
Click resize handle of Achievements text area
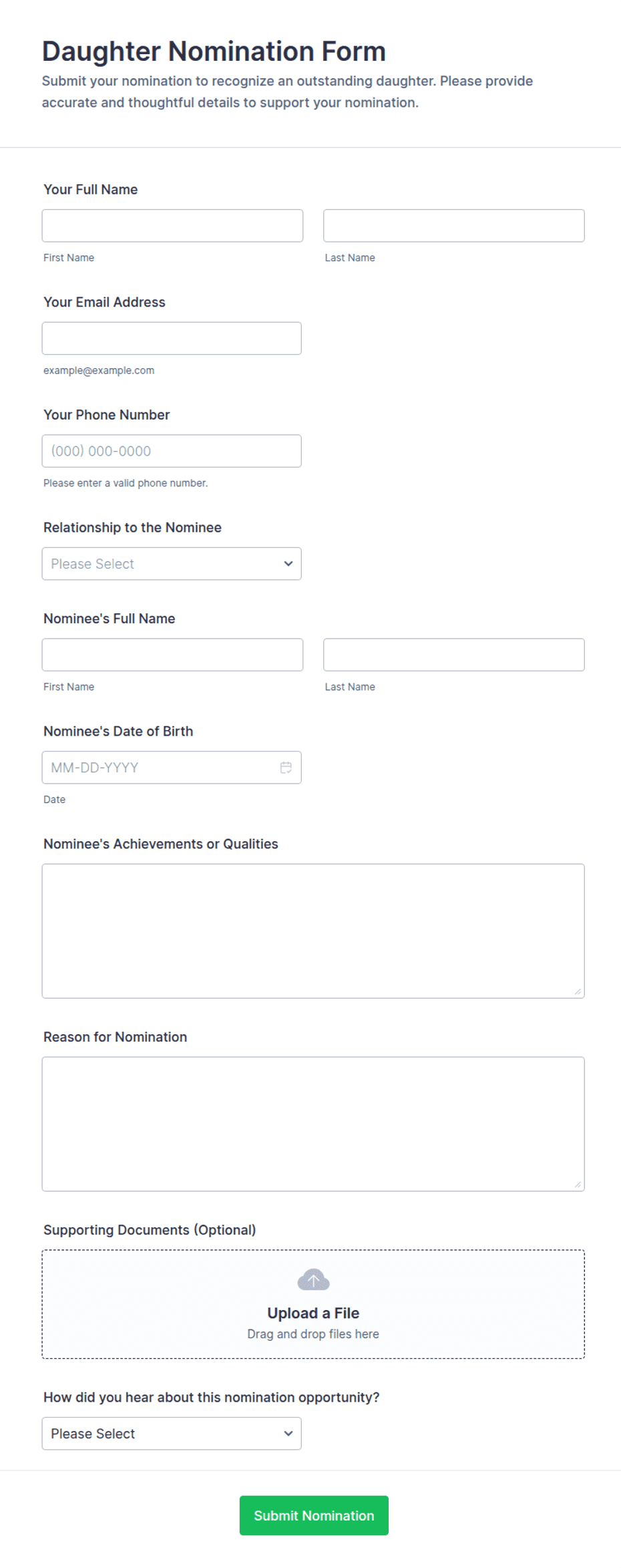578,991
